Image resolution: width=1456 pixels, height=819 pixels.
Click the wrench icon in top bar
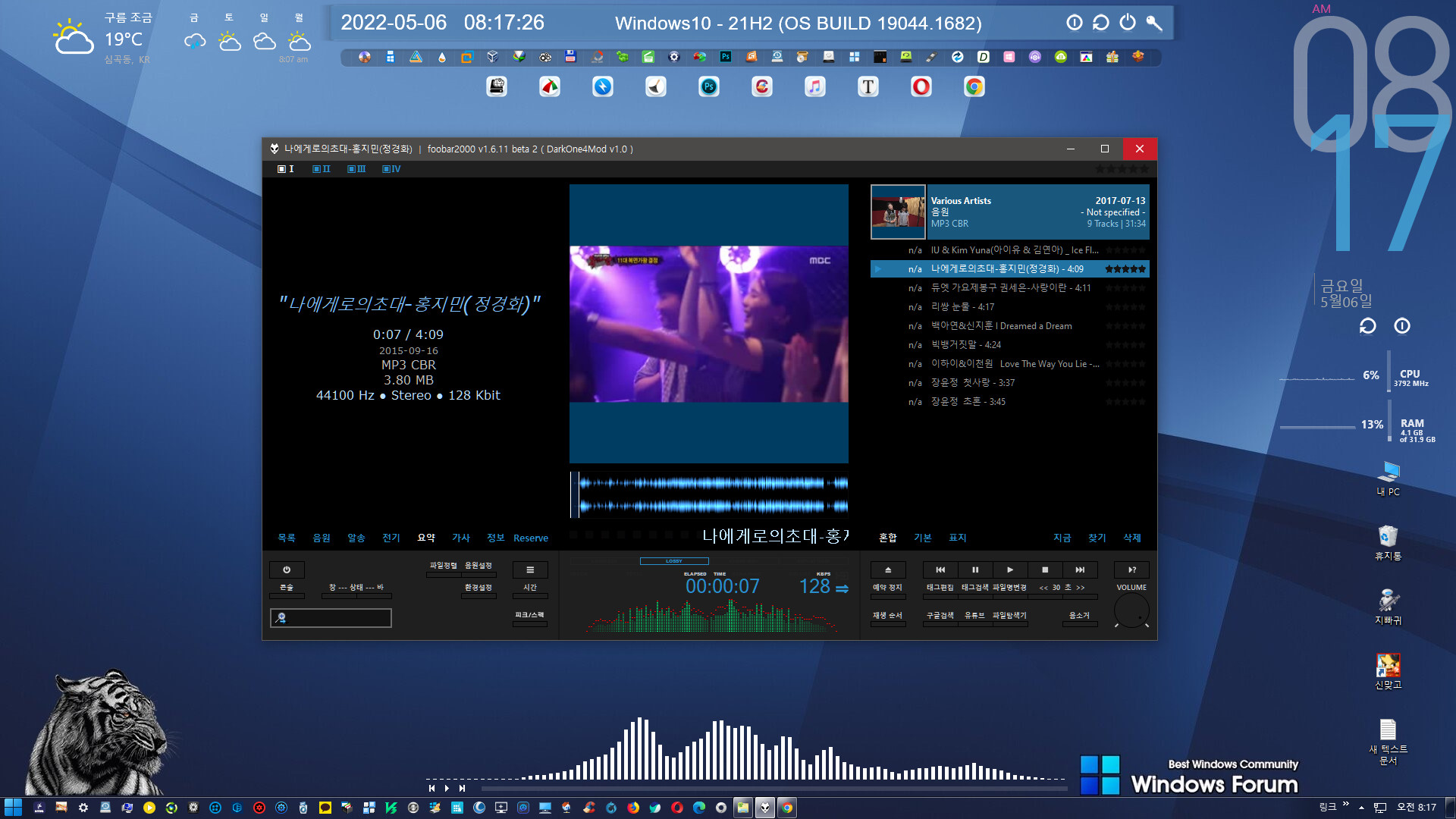[x=1154, y=23]
